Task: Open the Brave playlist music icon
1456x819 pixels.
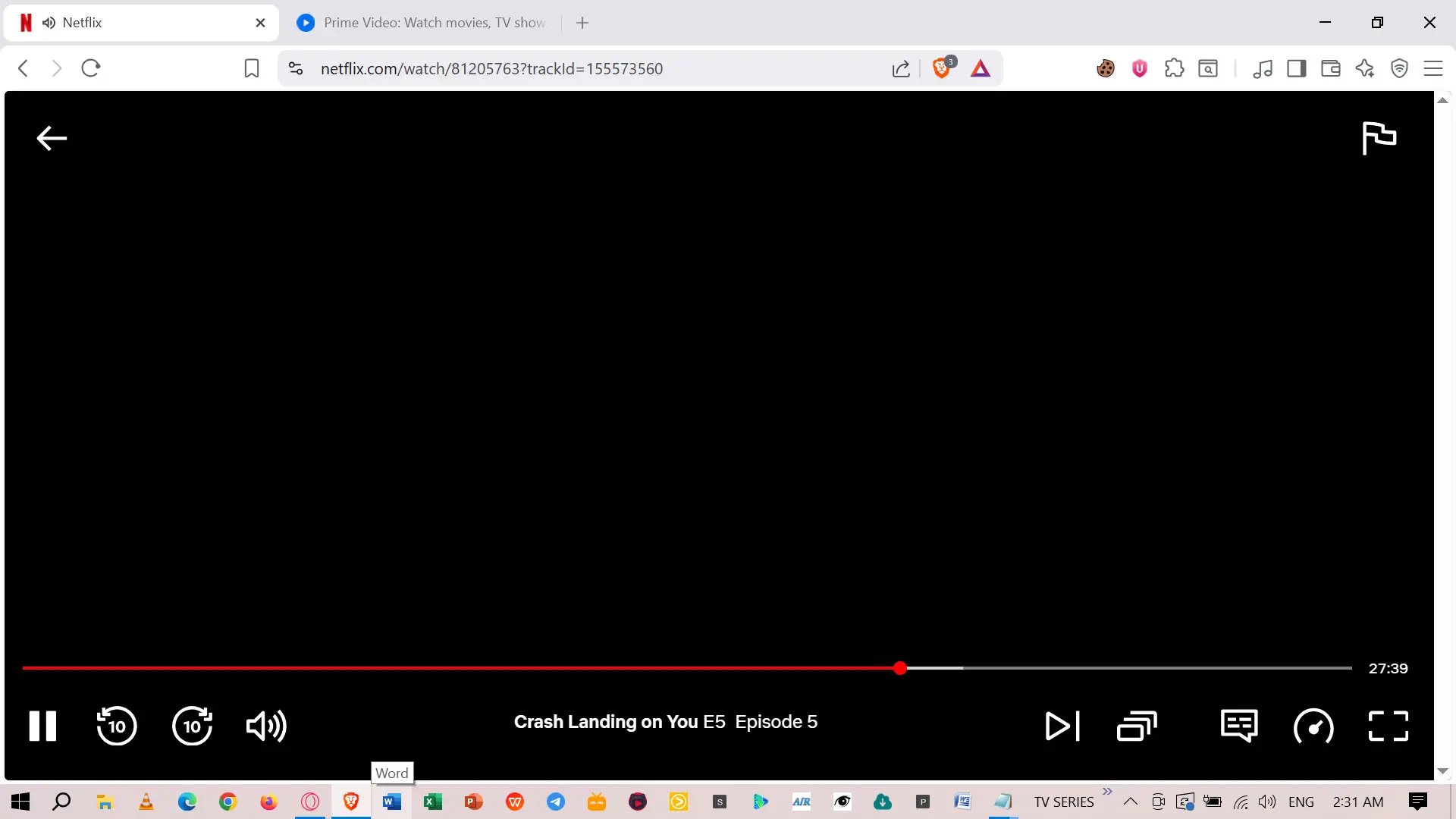Action: point(1263,69)
